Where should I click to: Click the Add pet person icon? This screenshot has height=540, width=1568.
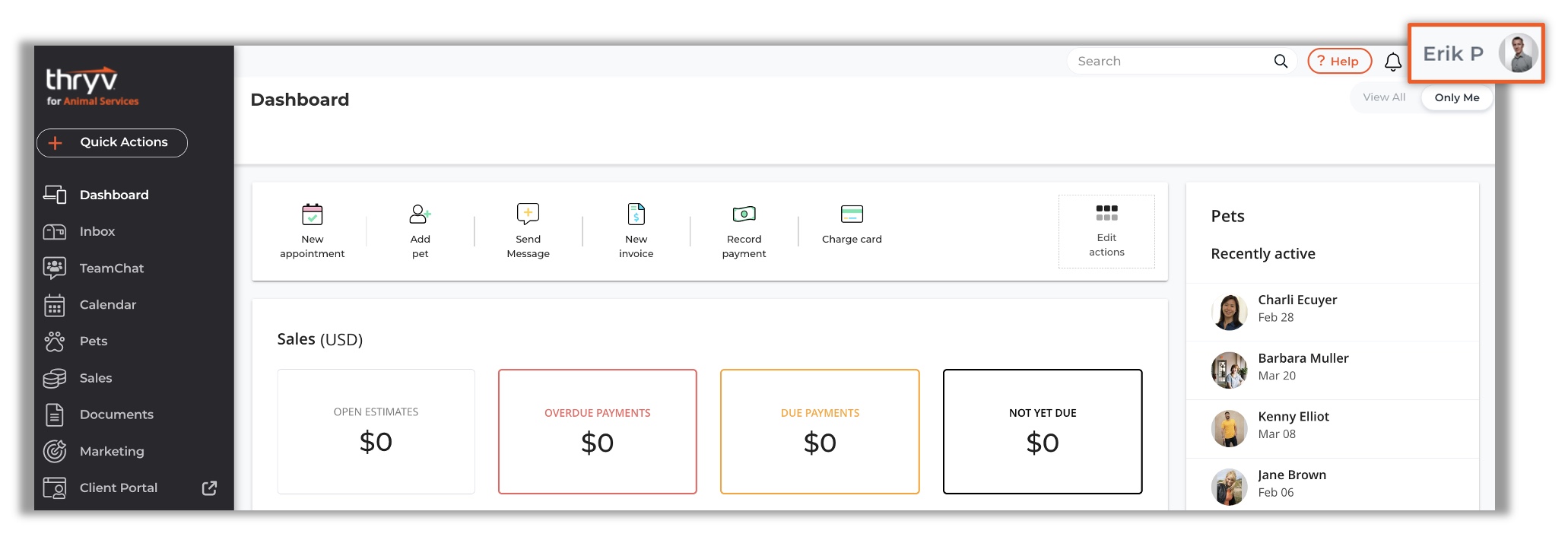(421, 214)
